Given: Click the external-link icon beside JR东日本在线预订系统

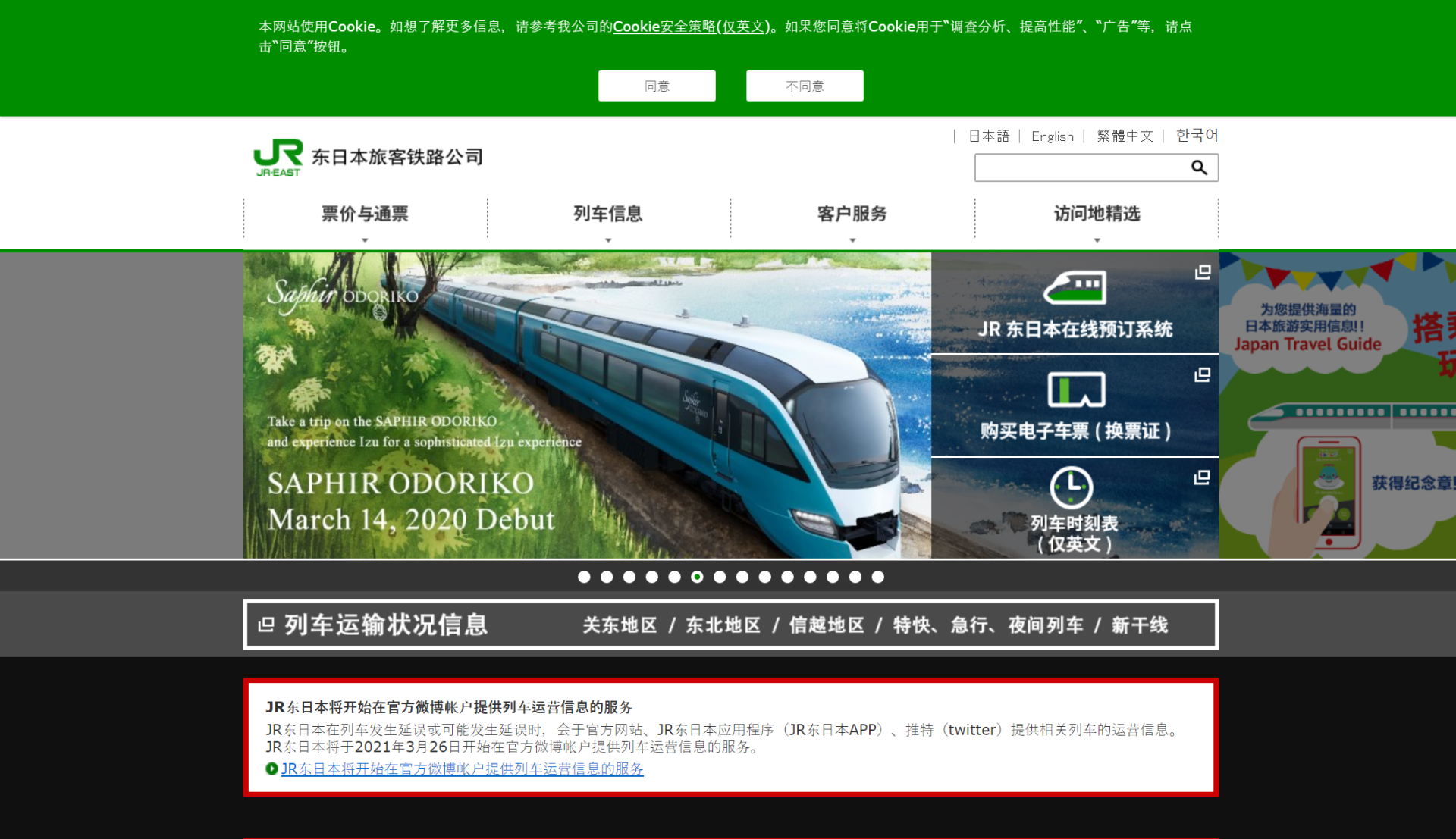Looking at the screenshot, I should [1203, 273].
